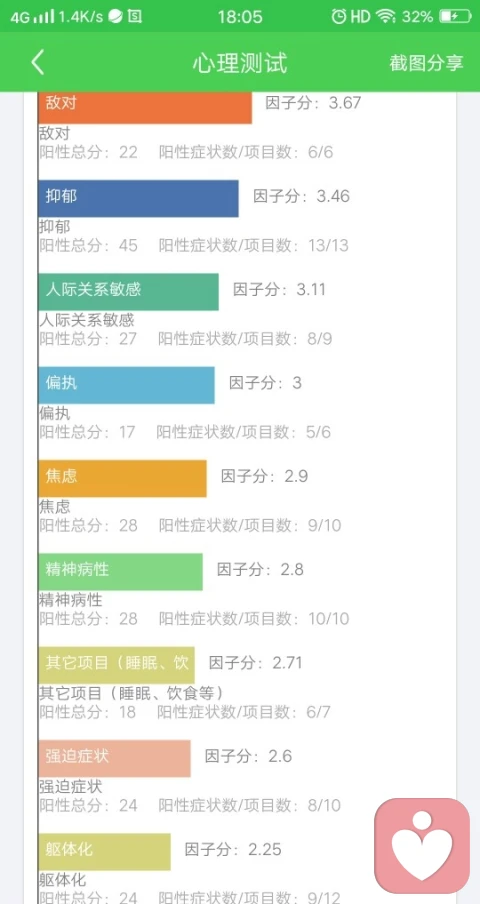Tap the HD status indicator

360,16
